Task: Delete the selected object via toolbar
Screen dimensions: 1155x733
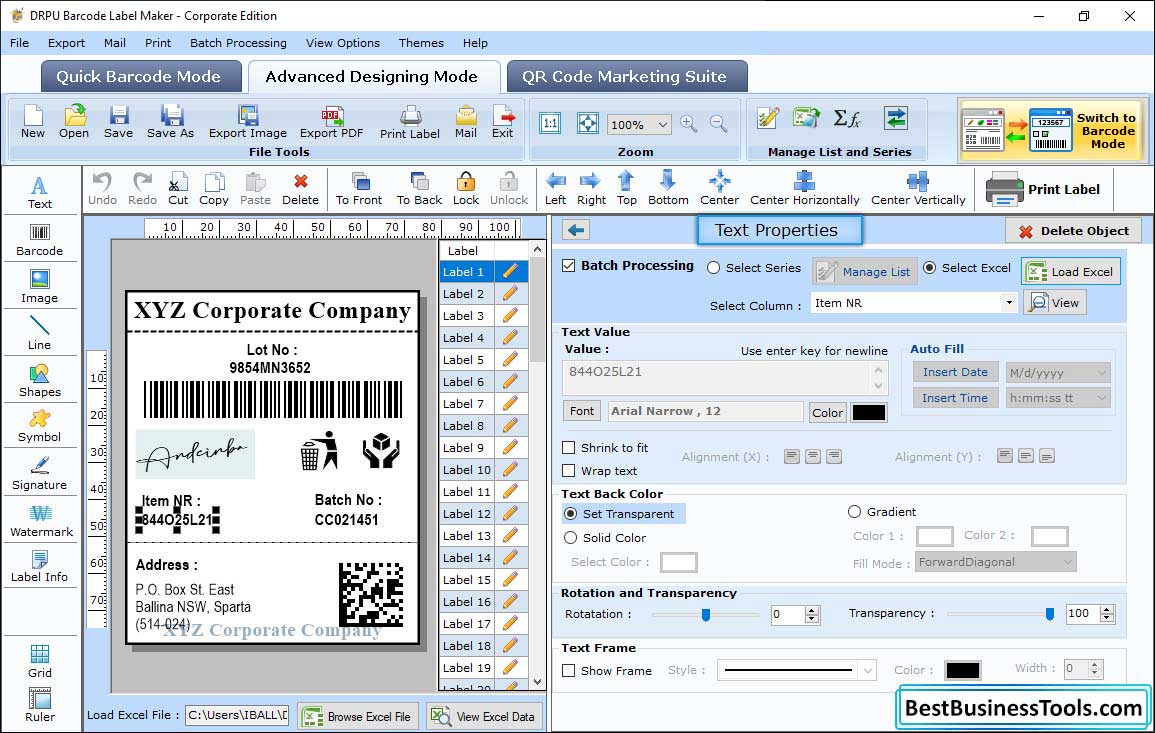Action: pyautogui.click(x=301, y=189)
